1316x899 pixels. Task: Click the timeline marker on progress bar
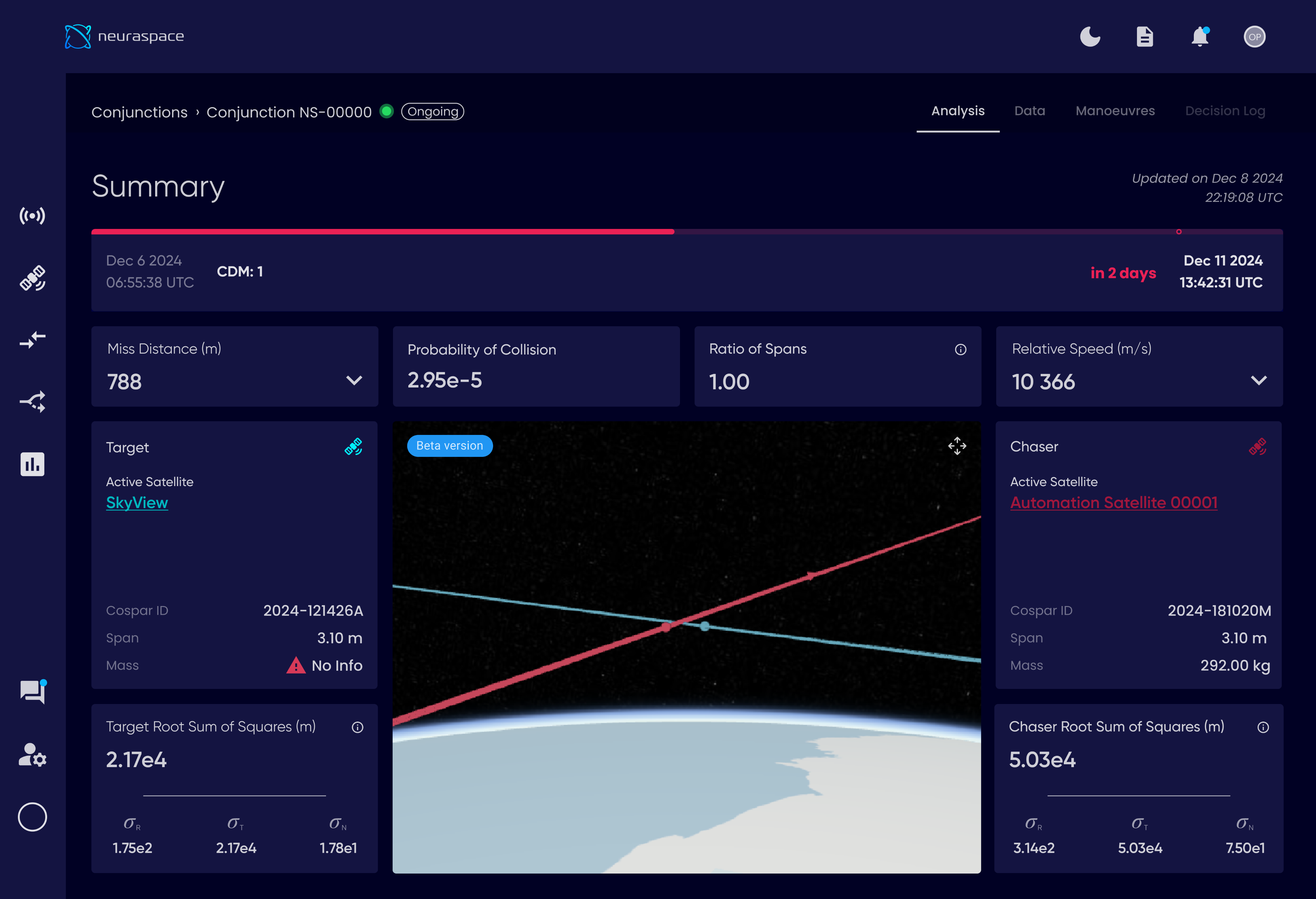click(x=1179, y=231)
